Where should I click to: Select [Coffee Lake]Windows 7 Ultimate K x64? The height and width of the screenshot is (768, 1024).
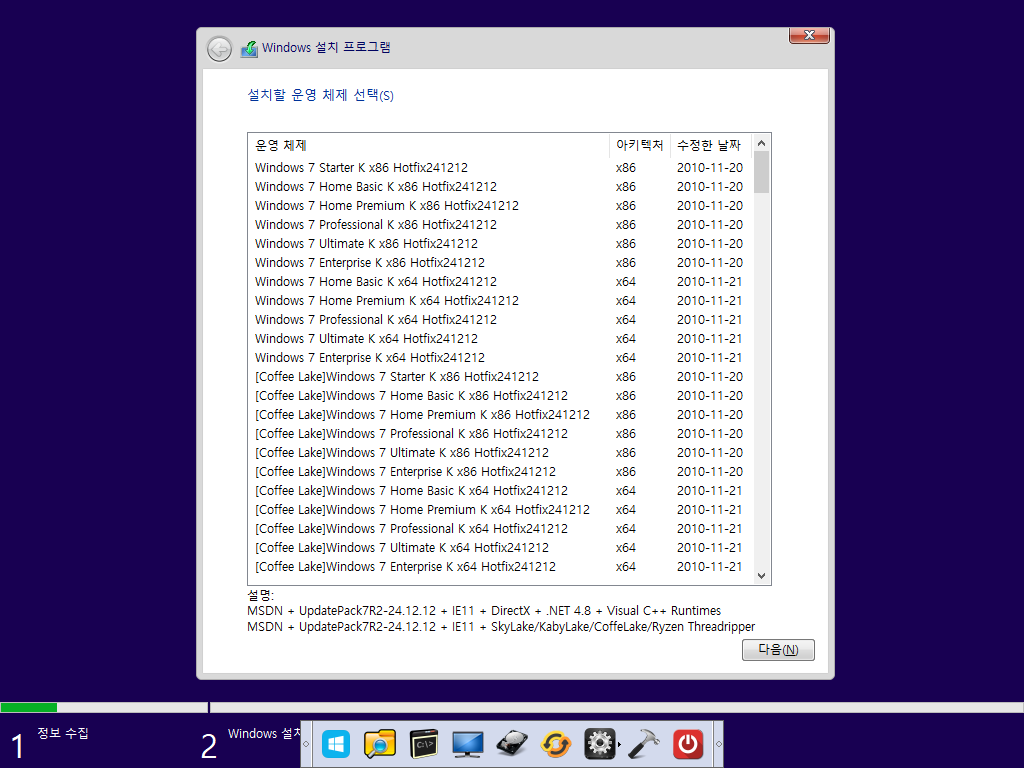(500, 547)
